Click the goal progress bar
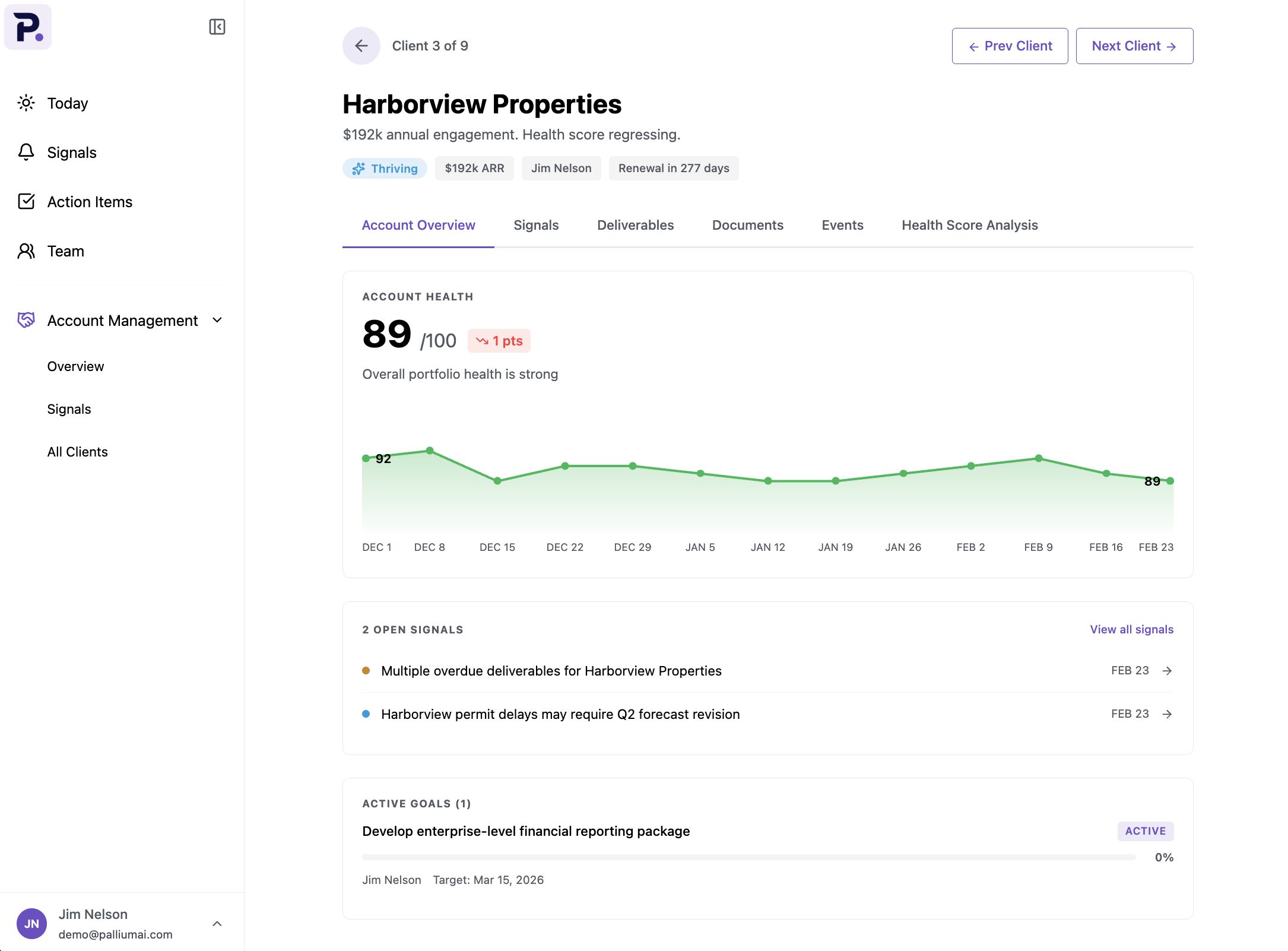This screenshot has width=1288, height=951. (748, 857)
